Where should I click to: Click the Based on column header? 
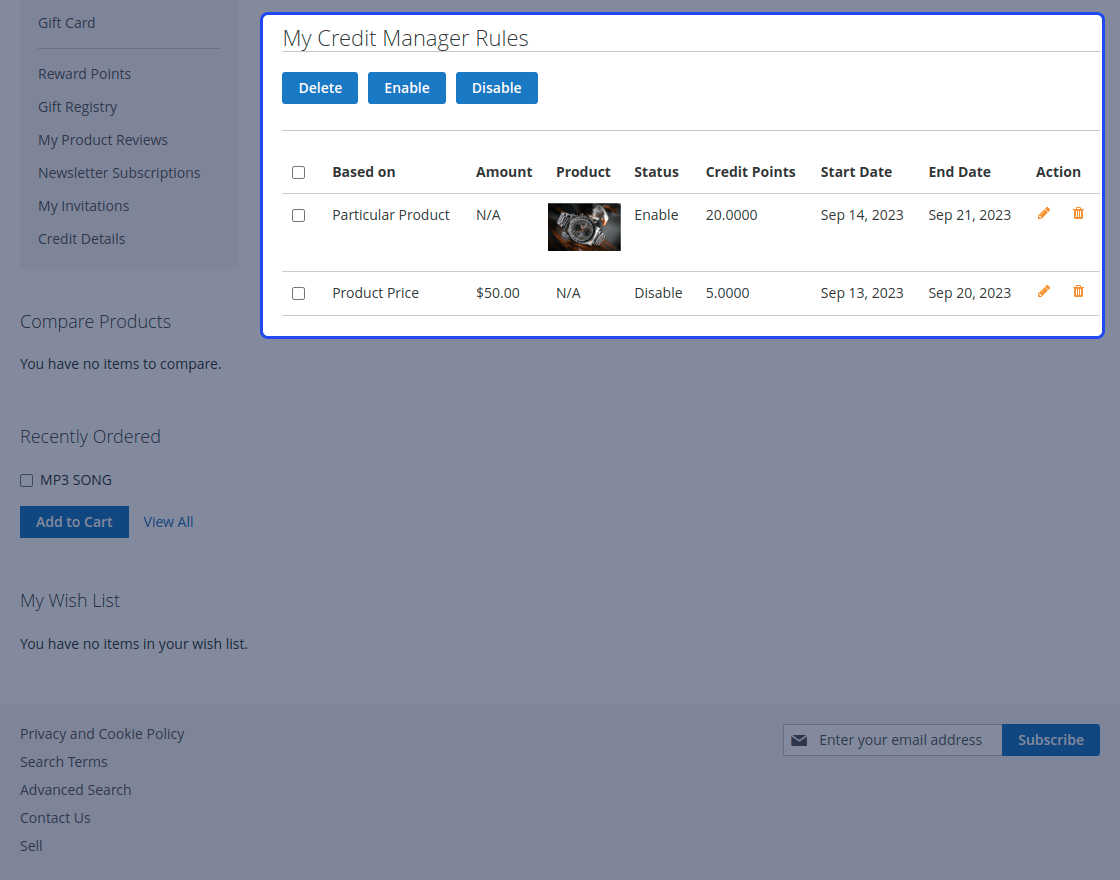click(x=364, y=172)
